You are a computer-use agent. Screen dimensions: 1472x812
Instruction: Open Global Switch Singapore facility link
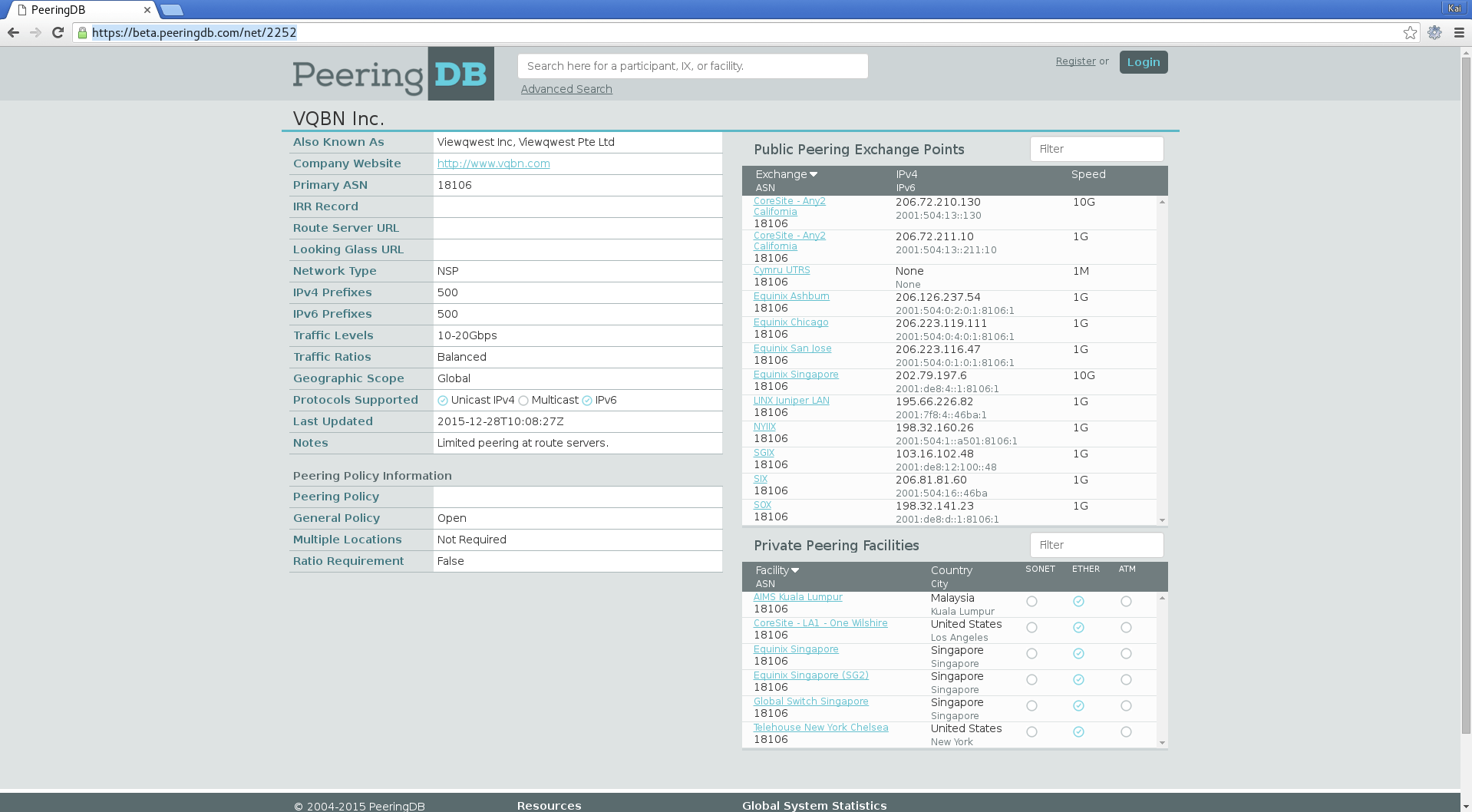coord(811,701)
